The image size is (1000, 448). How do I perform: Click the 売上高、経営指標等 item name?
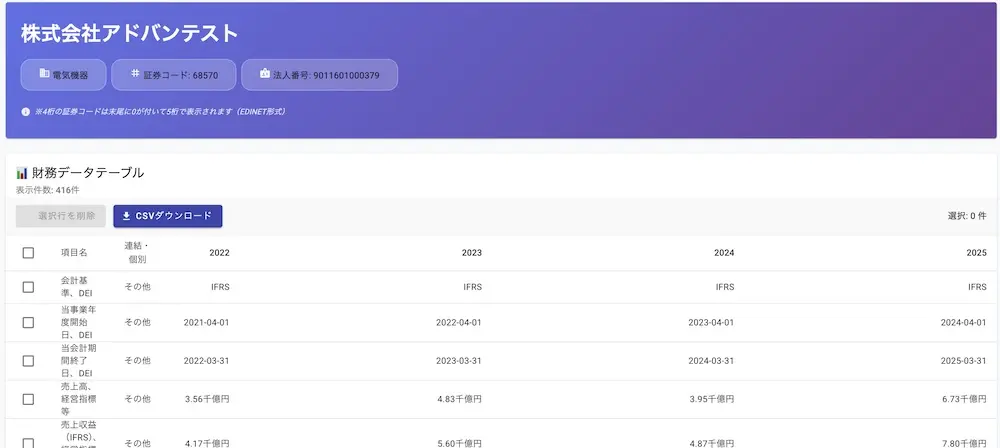[x=78, y=399]
